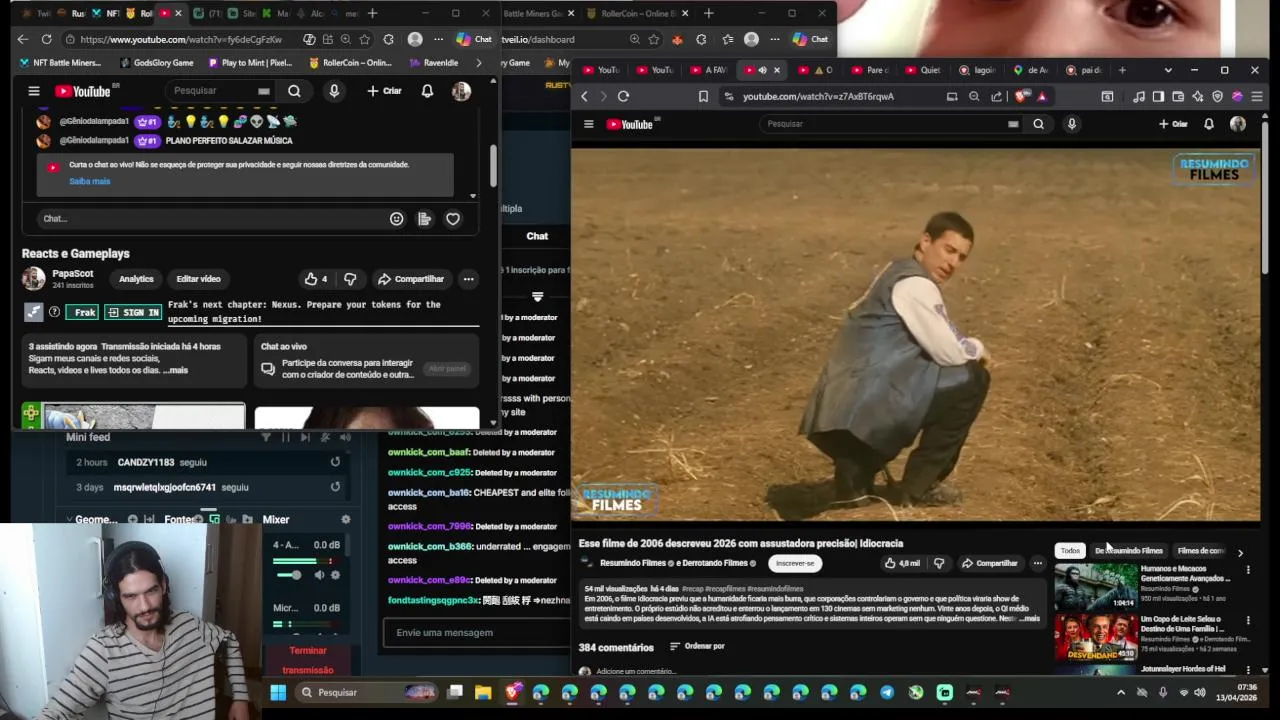Click Envie uma mensagem chat input

coord(474,632)
